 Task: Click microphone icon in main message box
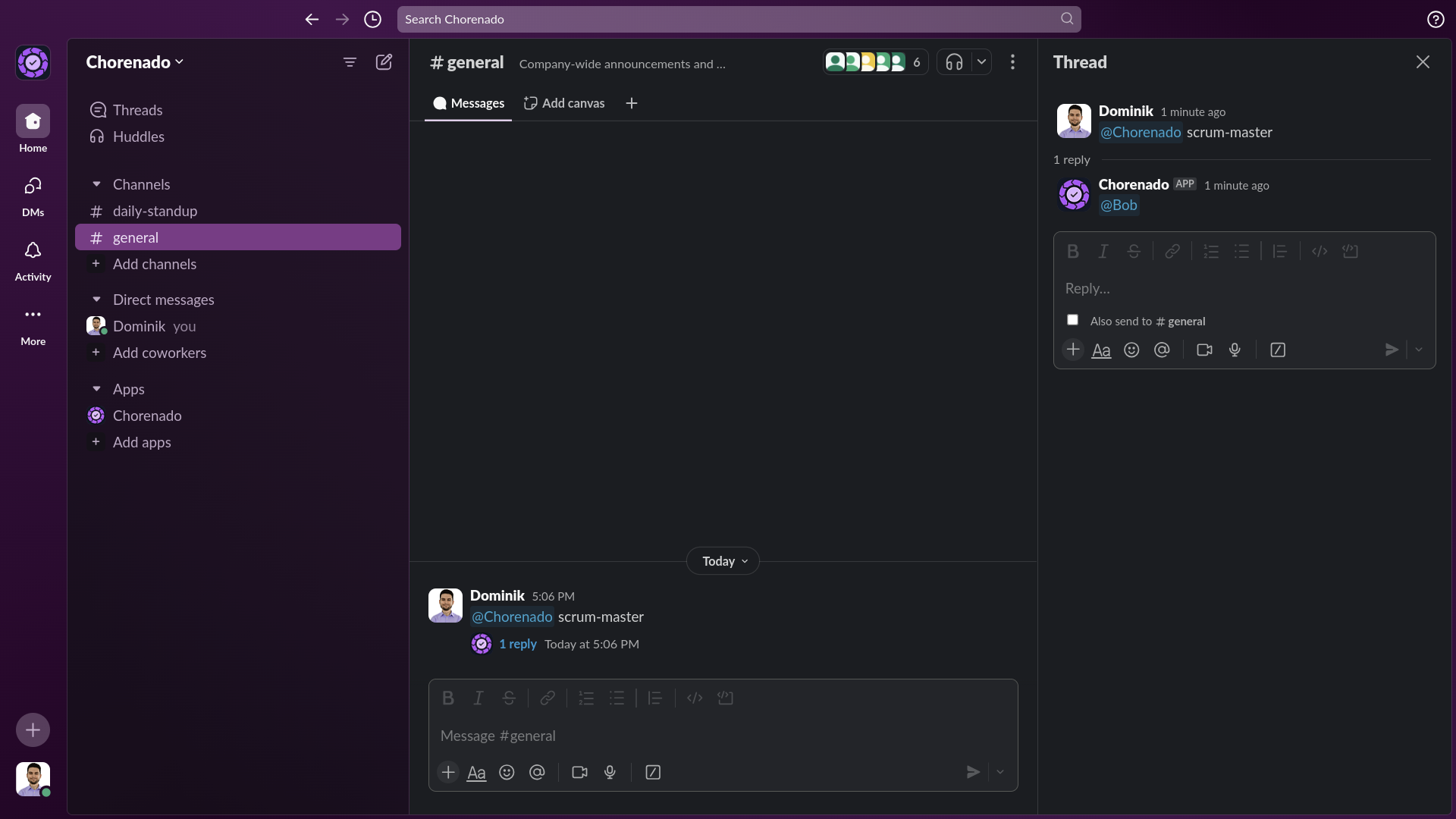click(x=610, y=772)
